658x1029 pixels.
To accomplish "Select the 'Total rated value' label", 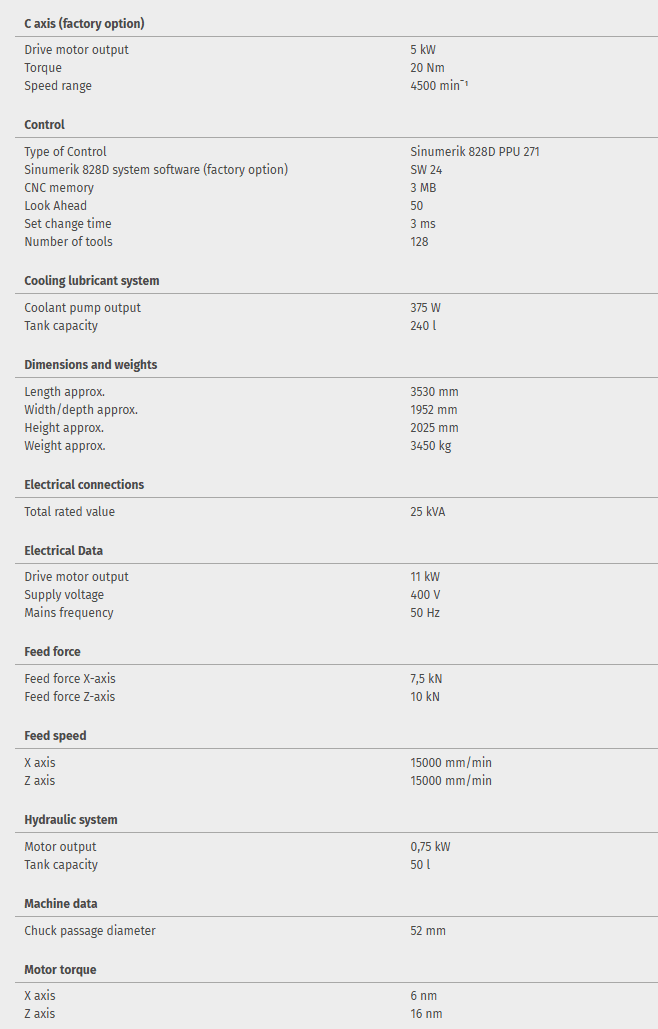I will tap(69, 512).
